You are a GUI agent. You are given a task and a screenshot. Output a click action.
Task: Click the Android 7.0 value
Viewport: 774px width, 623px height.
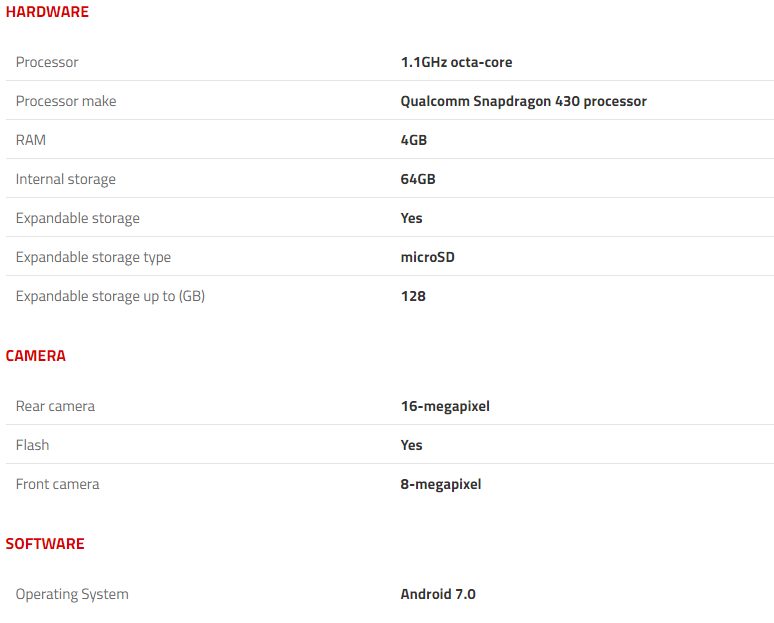(x=438, y=594)
